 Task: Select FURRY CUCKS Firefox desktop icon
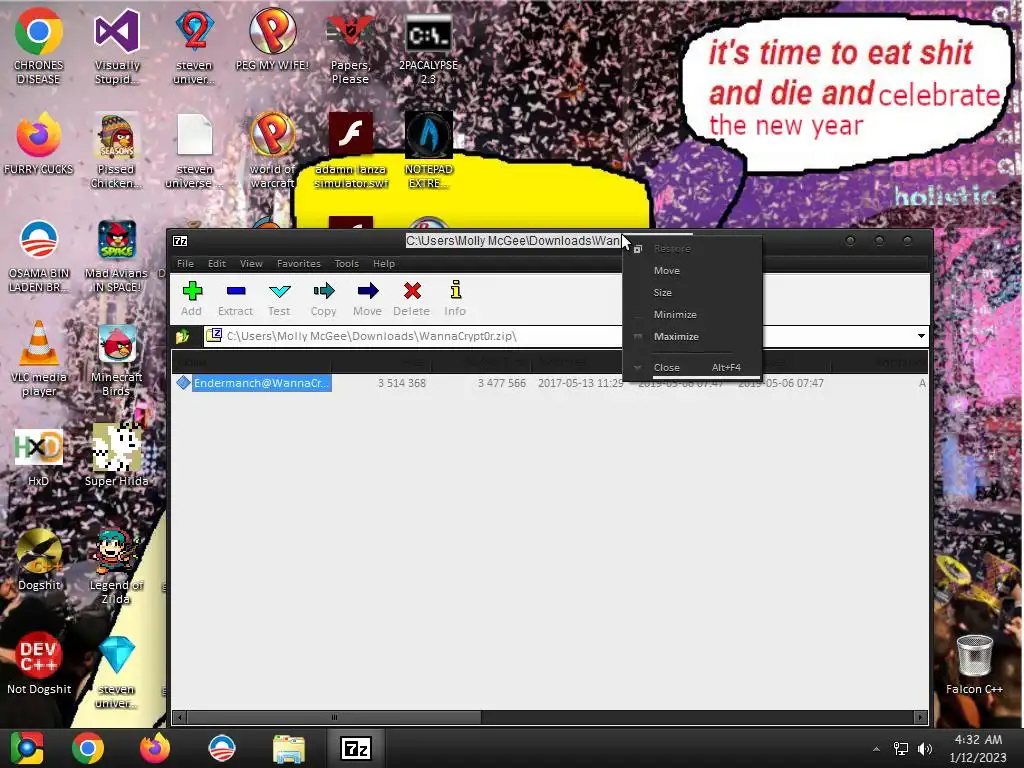point(39,144)
